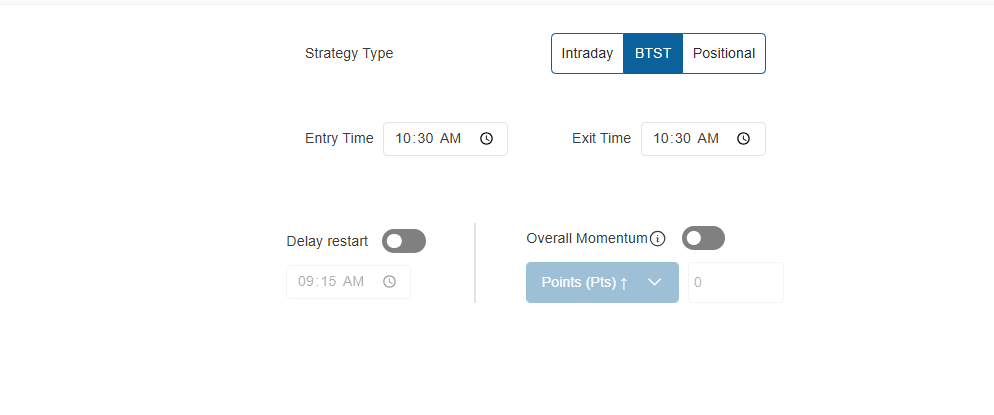Open the Exit Time clock picker icon
This screenshot has height=415, width=994.
coord(744,139)
